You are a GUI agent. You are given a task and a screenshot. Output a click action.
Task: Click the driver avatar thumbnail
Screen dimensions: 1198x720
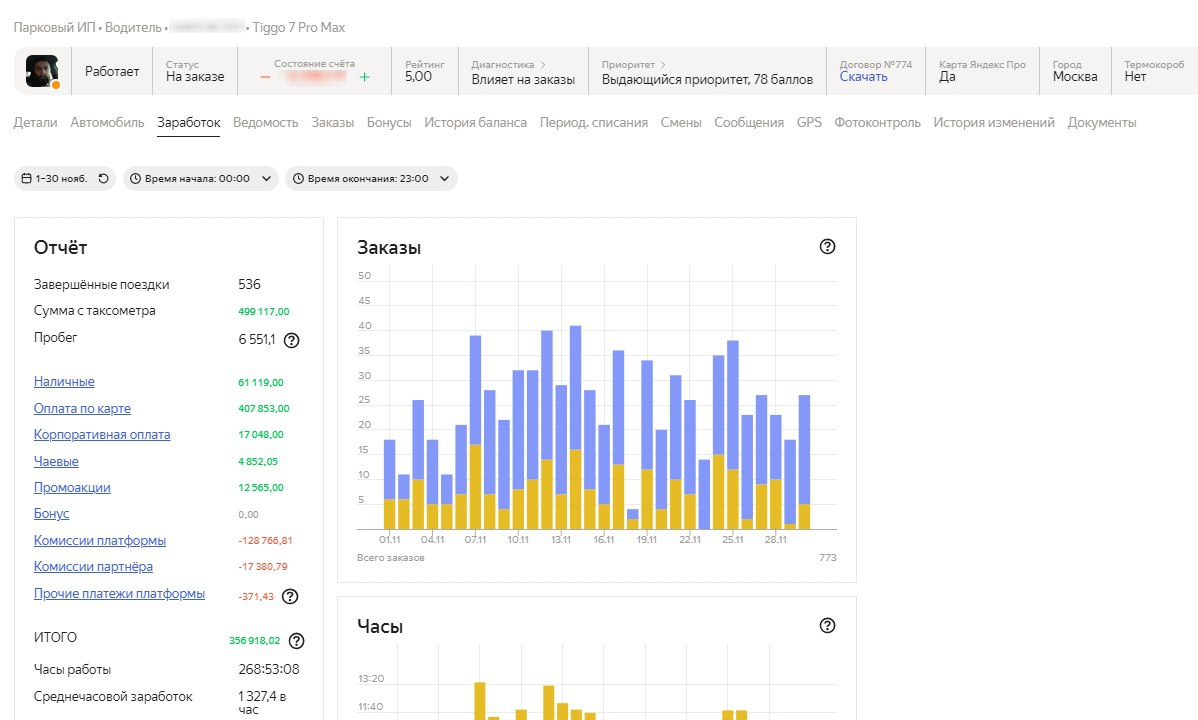[x=42, y=71]
